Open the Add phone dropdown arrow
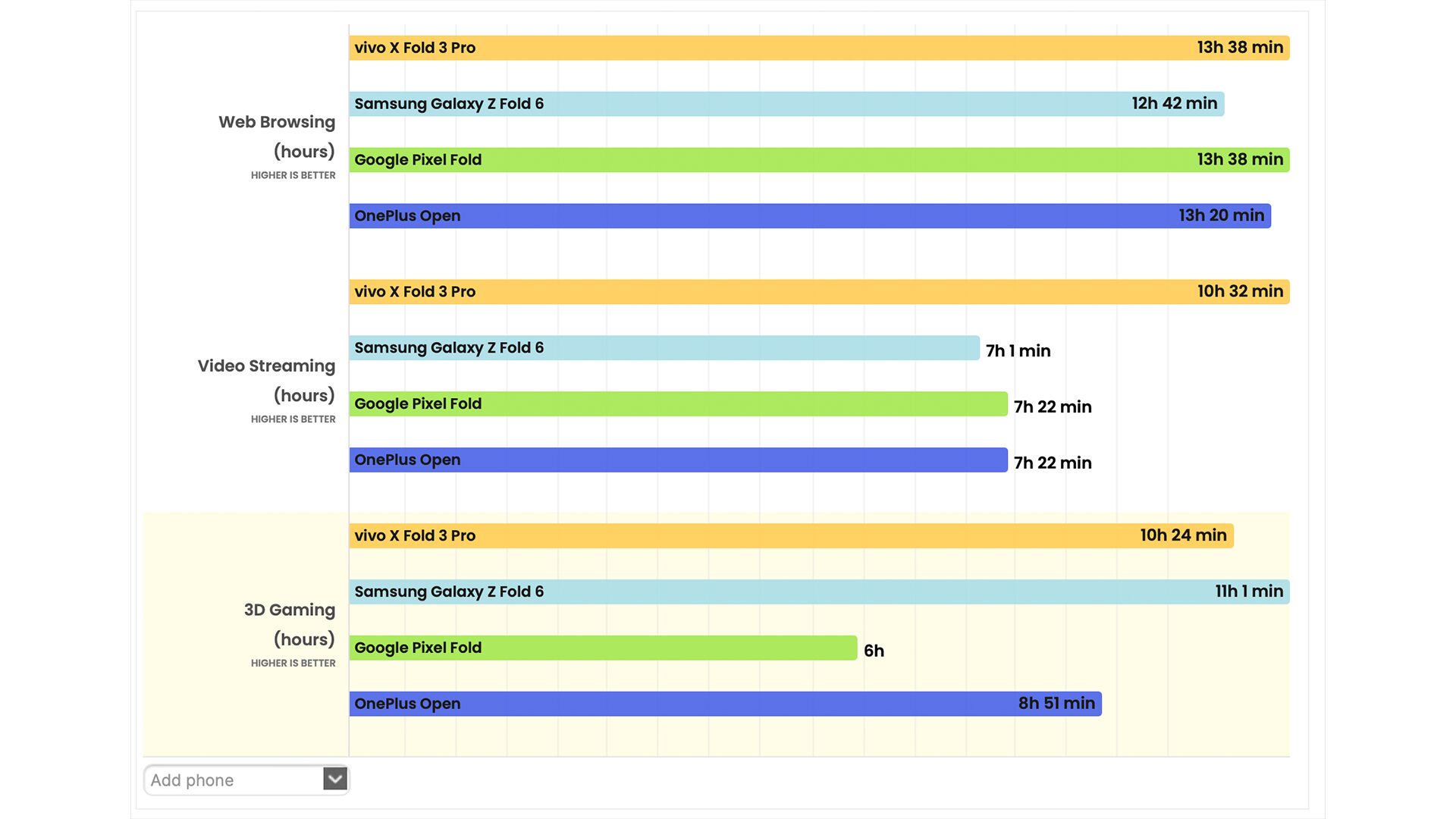Screen dimensions: 1456x819 (335, 779)
